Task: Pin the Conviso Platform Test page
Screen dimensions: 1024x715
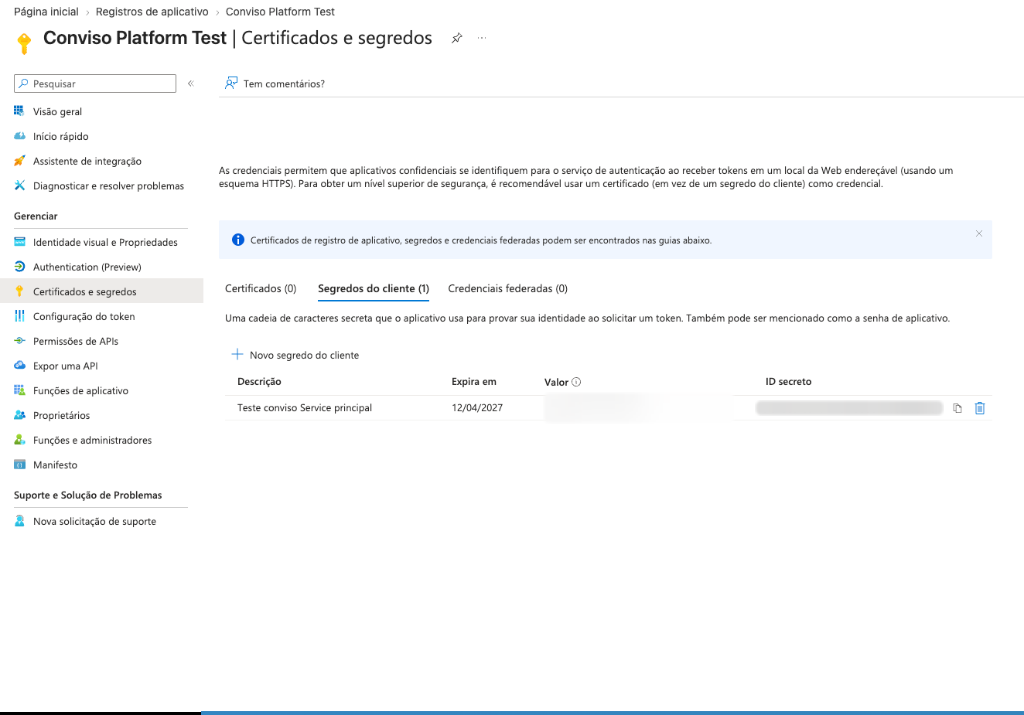Action: click(456, 38)
